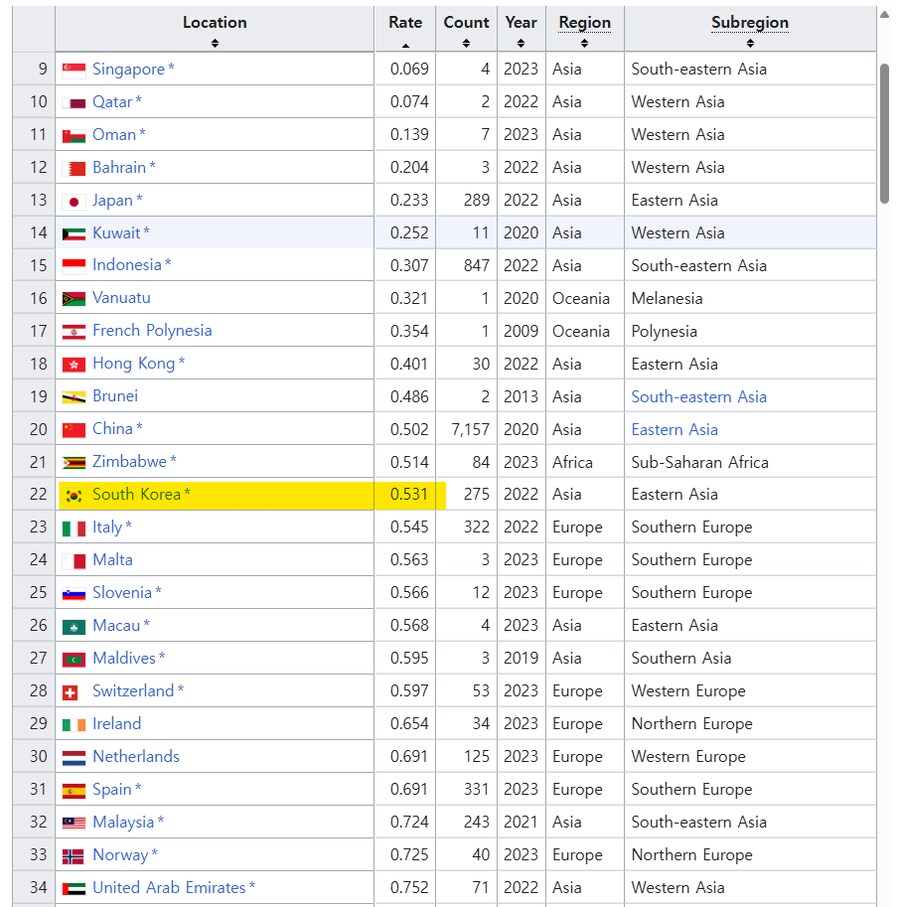Click the Singapore flag icon
This screenshot has width=900, height=907.
click(x=73, y=68)
